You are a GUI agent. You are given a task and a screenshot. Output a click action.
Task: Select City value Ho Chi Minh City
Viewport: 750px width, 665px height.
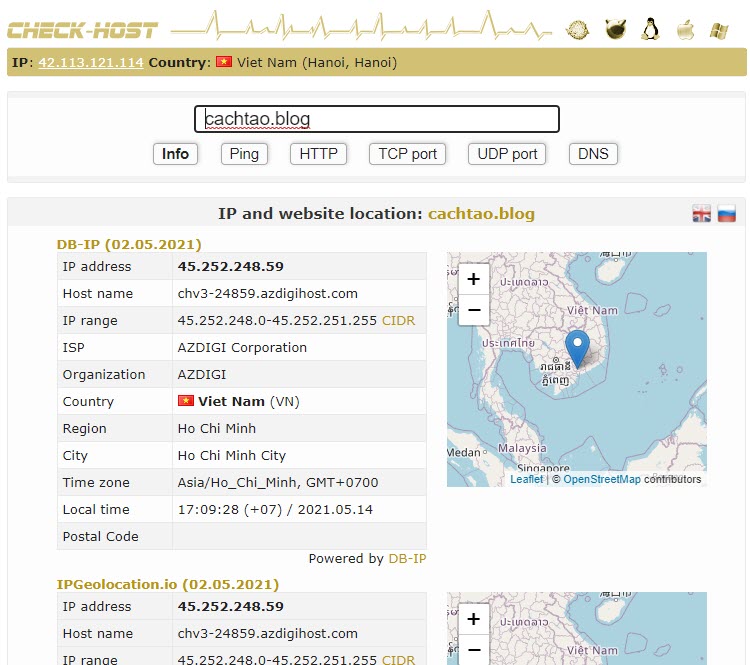(x=232, y=455)
